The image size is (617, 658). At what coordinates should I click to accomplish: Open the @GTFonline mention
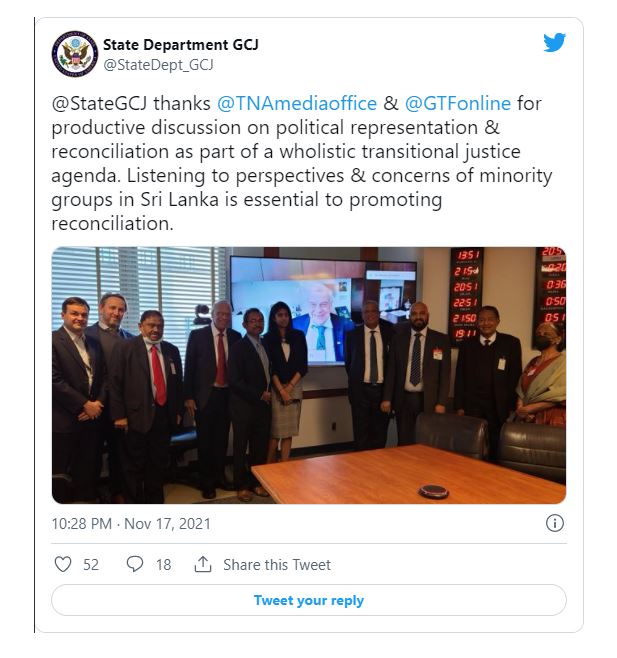pos(458,103)
